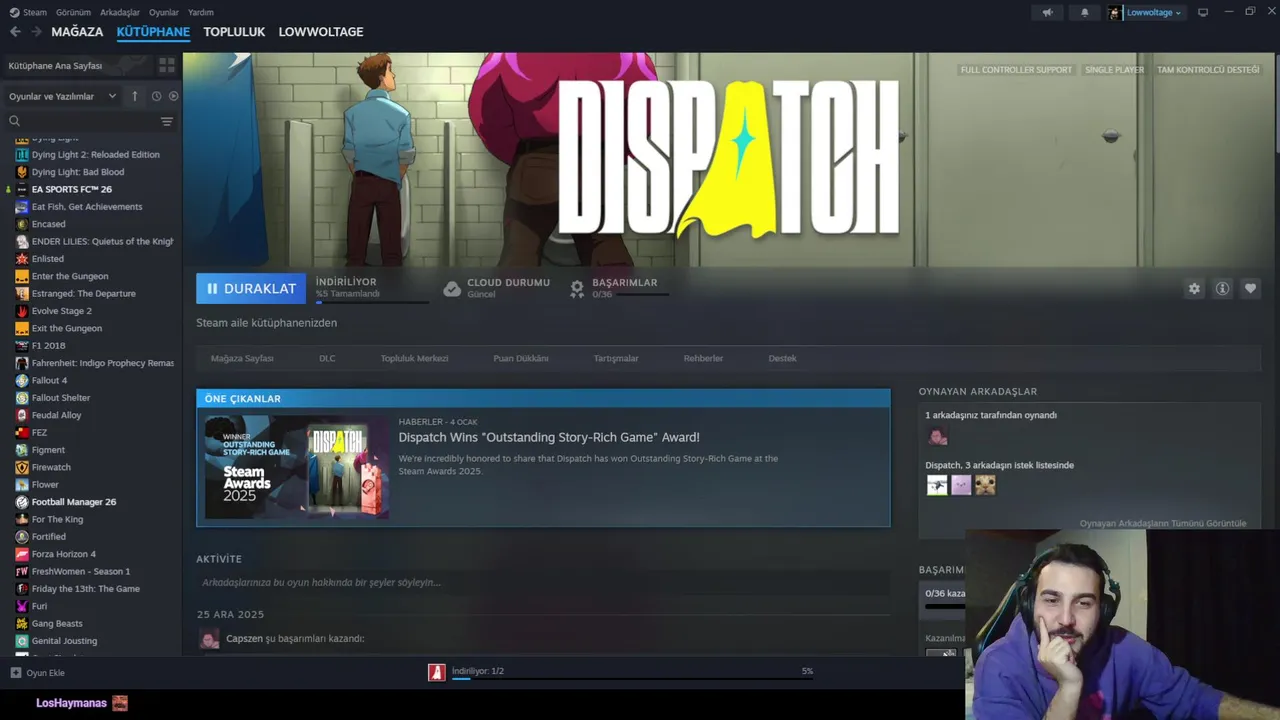This screenshot has width=1280, height=720.
Task: Select Friday the 13th: The Game
Action: [x=86, y=589]
